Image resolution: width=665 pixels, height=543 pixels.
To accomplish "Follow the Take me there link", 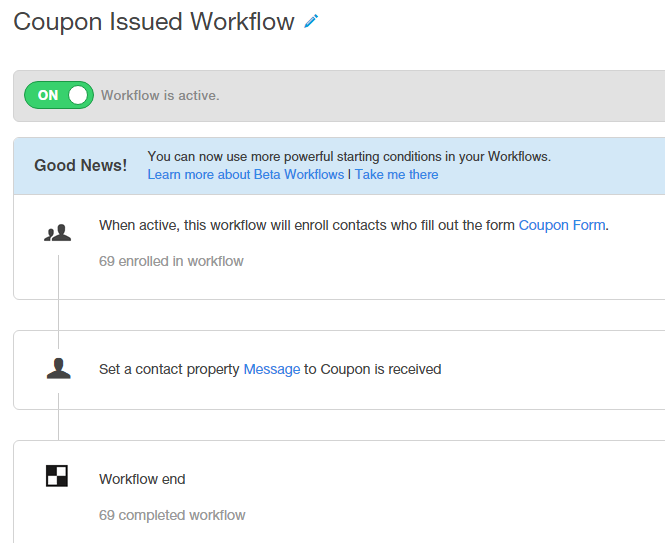I will [x=397, y=174].
